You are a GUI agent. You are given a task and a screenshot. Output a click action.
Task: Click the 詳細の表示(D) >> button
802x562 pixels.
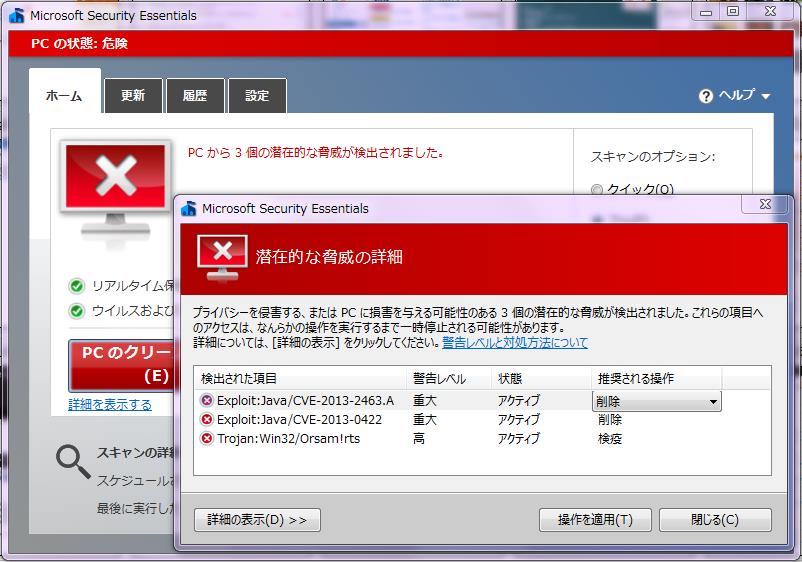[x=257, y=520]
